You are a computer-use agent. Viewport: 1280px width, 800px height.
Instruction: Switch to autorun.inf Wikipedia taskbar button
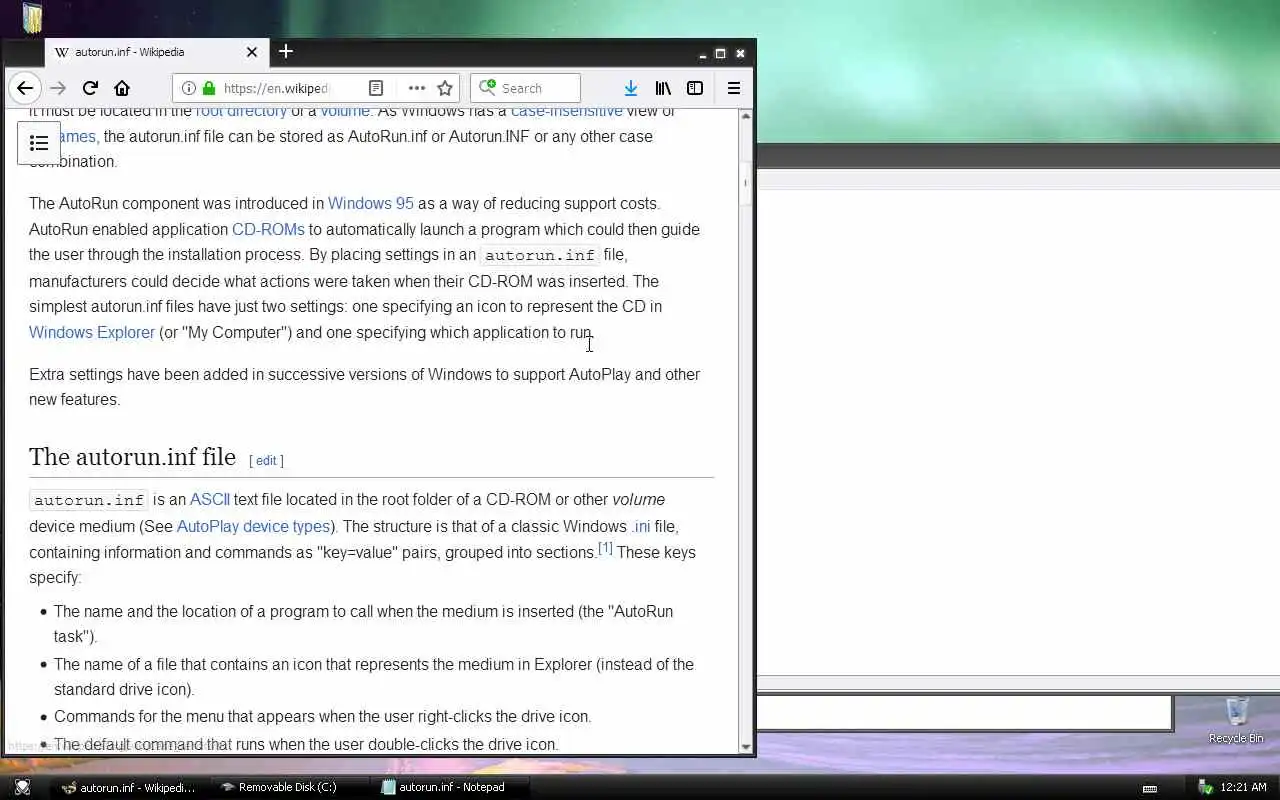[128, 787]
